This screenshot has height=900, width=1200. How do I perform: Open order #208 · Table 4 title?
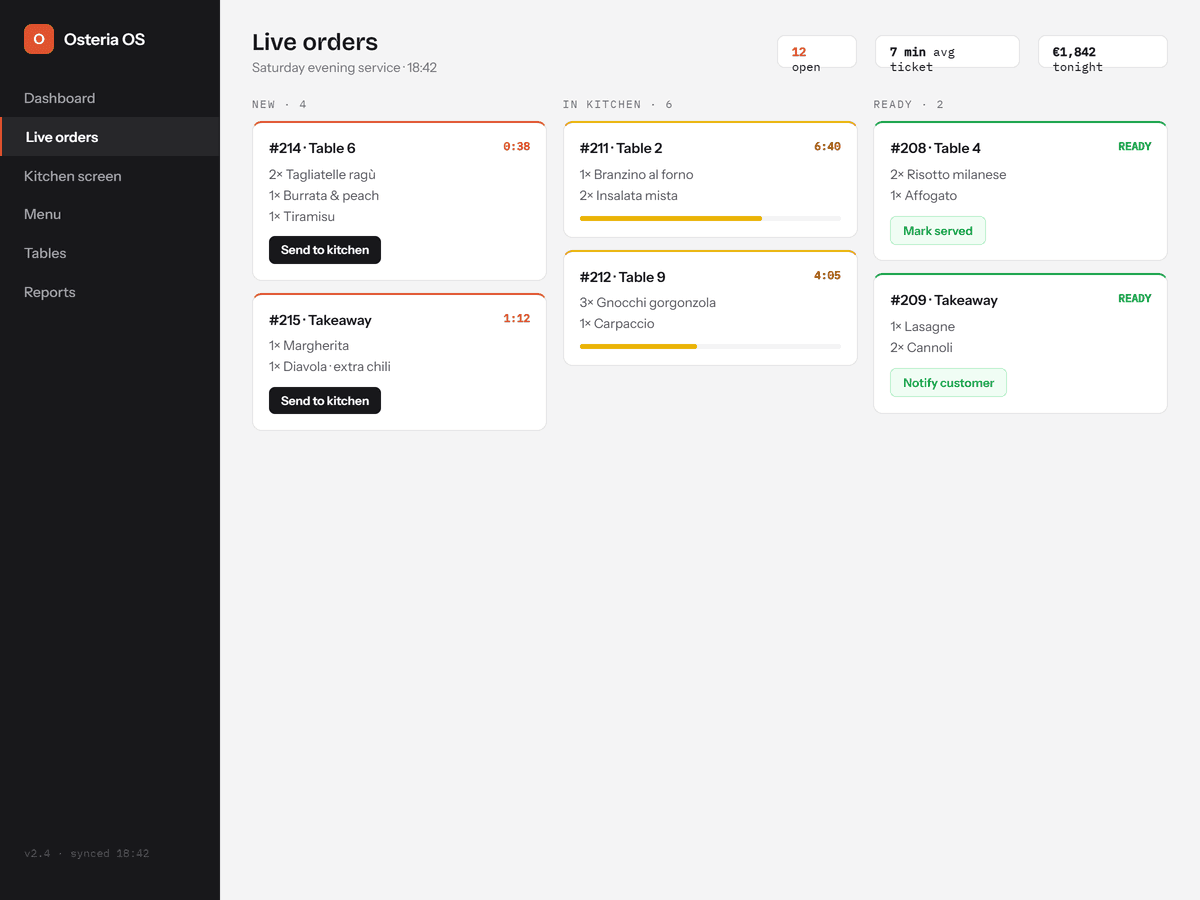point(935,148)
